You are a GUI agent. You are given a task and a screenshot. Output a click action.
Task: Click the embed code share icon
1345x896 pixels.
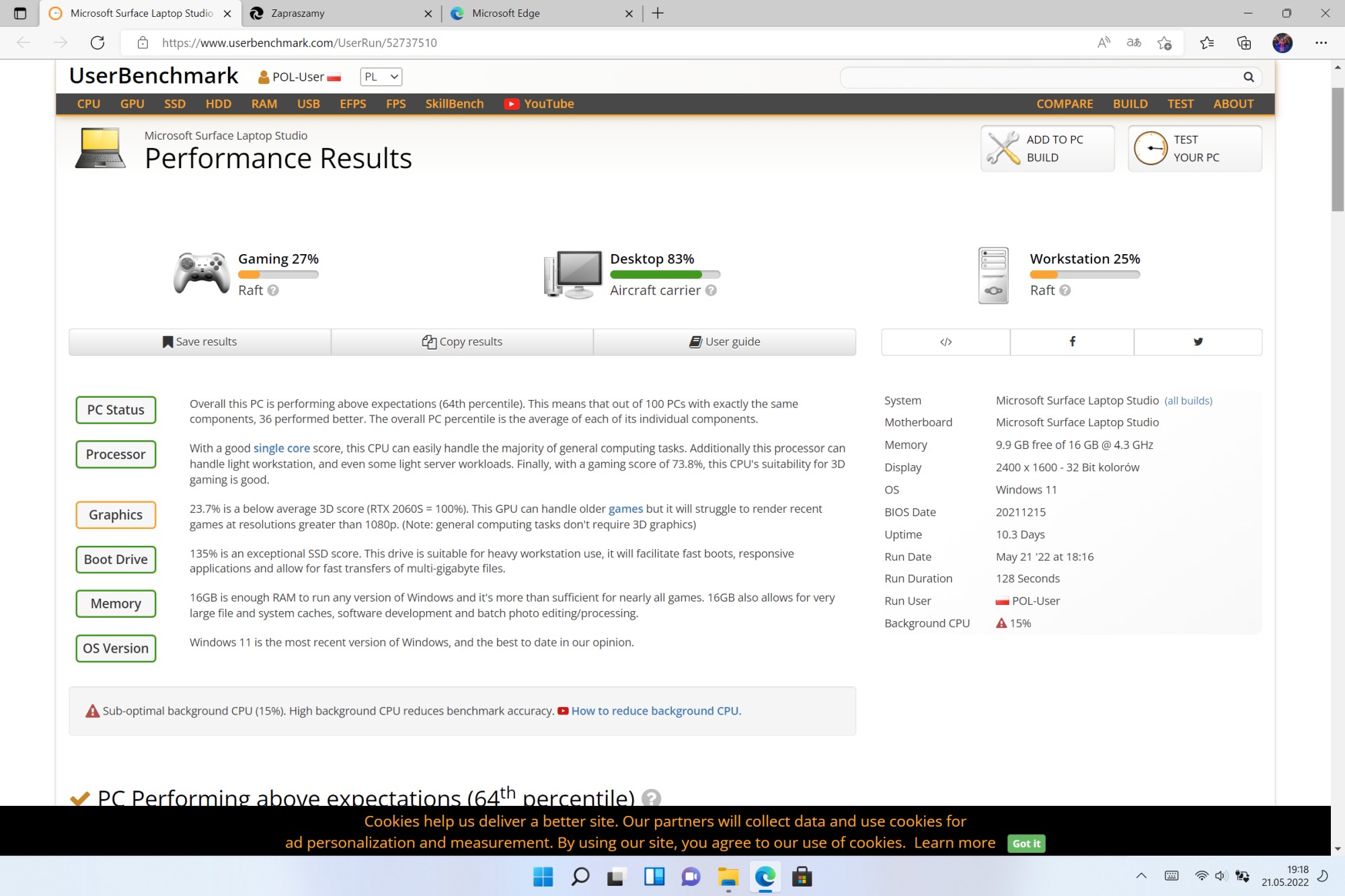[946, 341]
